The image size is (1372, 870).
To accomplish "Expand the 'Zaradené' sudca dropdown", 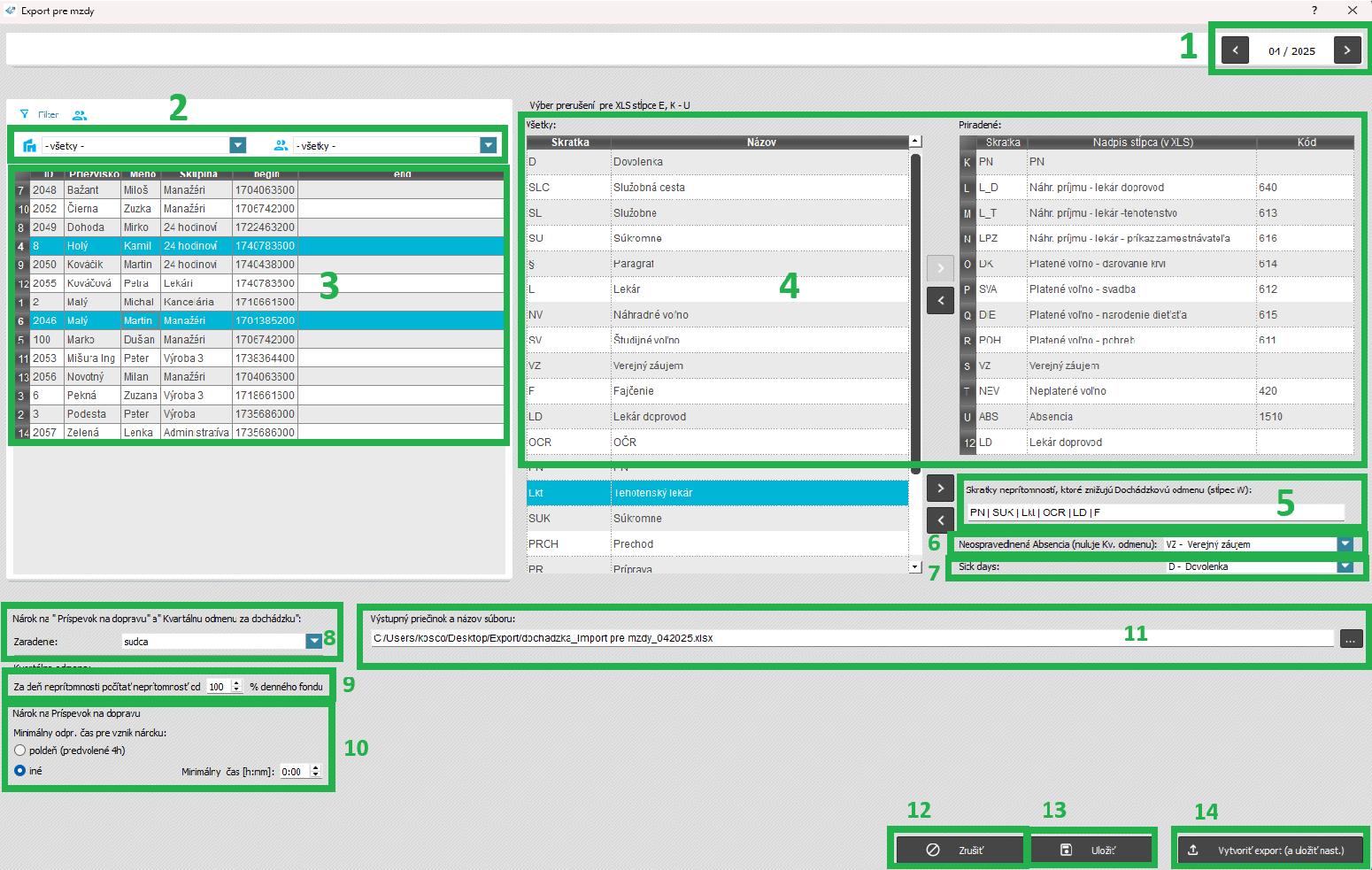I will 313,642.
